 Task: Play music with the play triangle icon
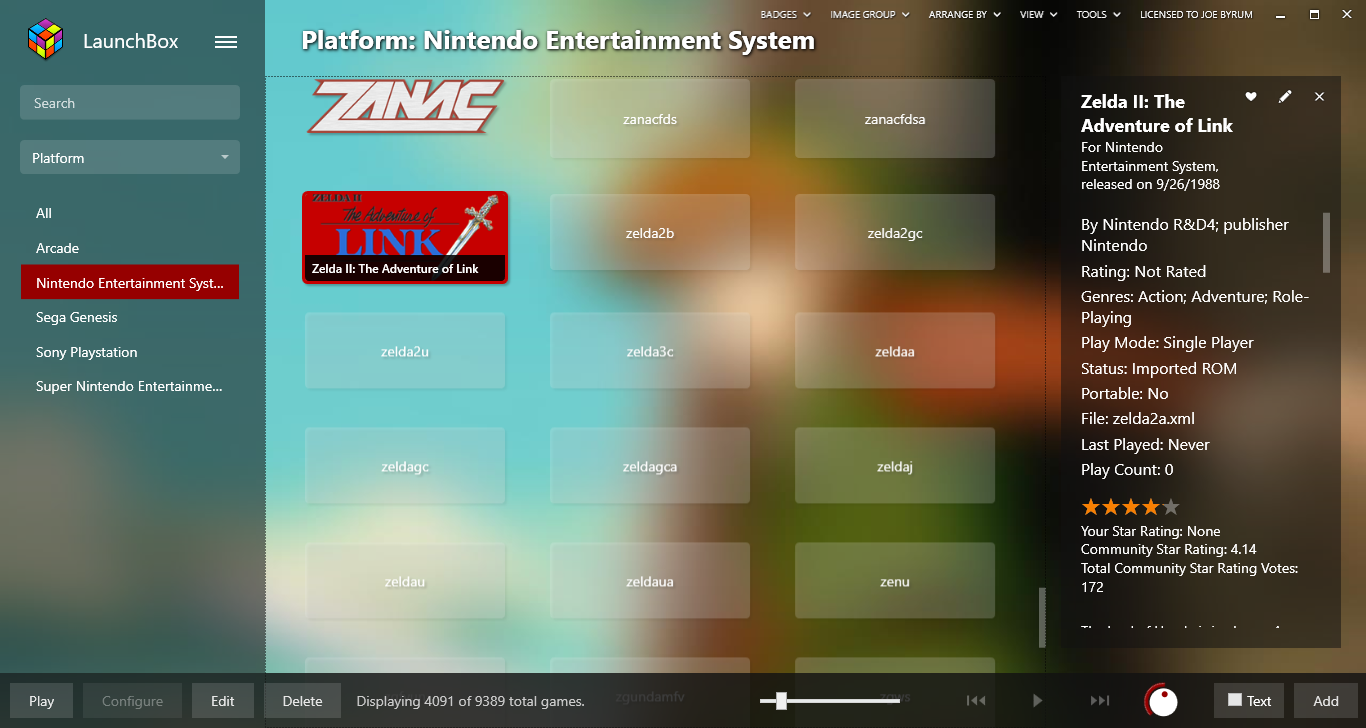(x=1038, y=701)
